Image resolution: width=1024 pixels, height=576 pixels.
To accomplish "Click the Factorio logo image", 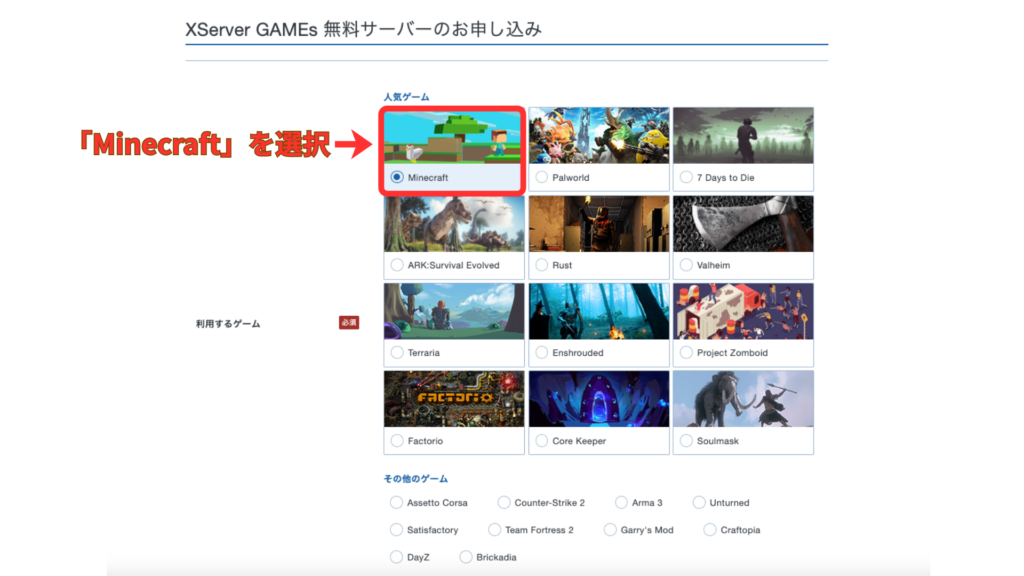I will pyautogui.click(x=453, y=399).
